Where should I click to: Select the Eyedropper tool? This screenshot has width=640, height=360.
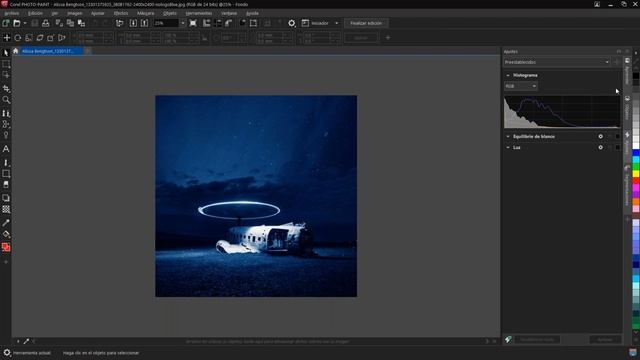pyautogui.click(x=6, y=223)
